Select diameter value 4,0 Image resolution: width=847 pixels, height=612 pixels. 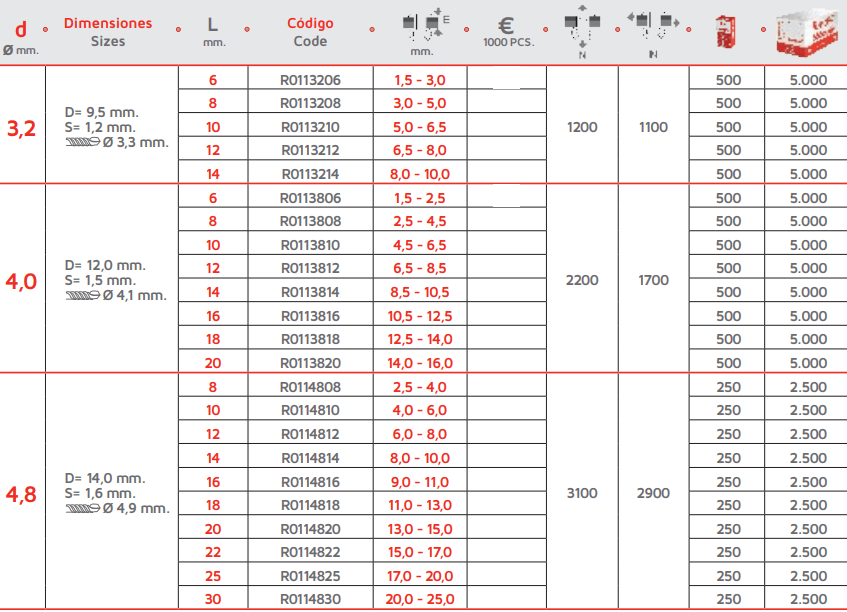(21, 281)
